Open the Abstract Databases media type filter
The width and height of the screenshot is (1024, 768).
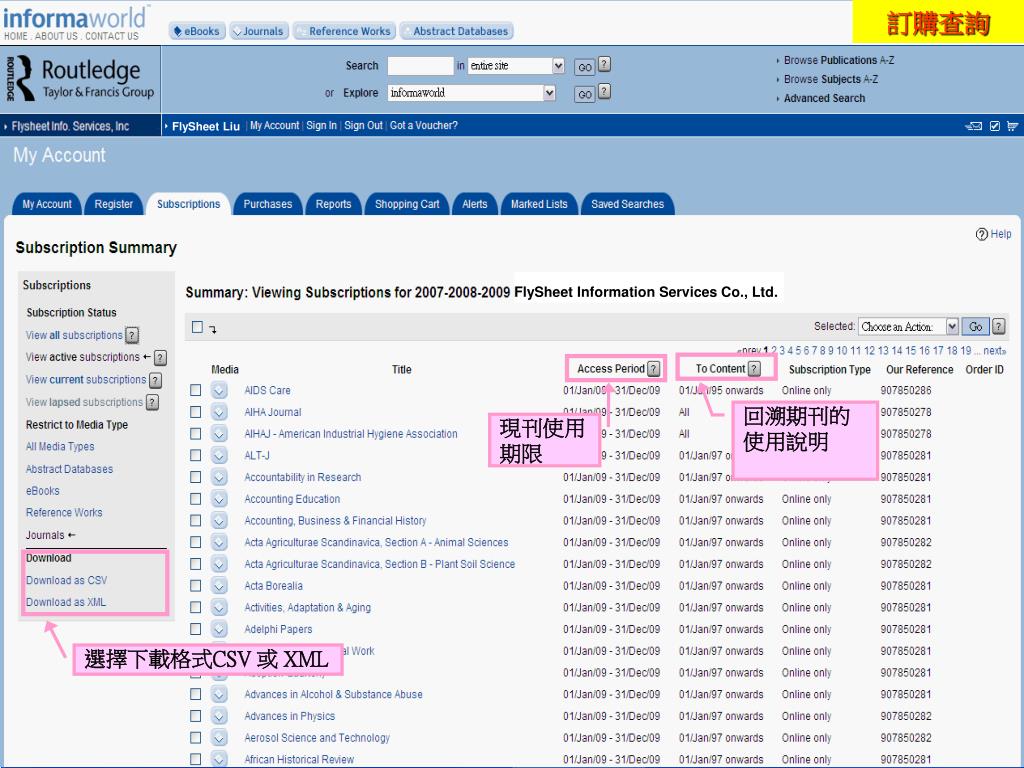point(69,469)
